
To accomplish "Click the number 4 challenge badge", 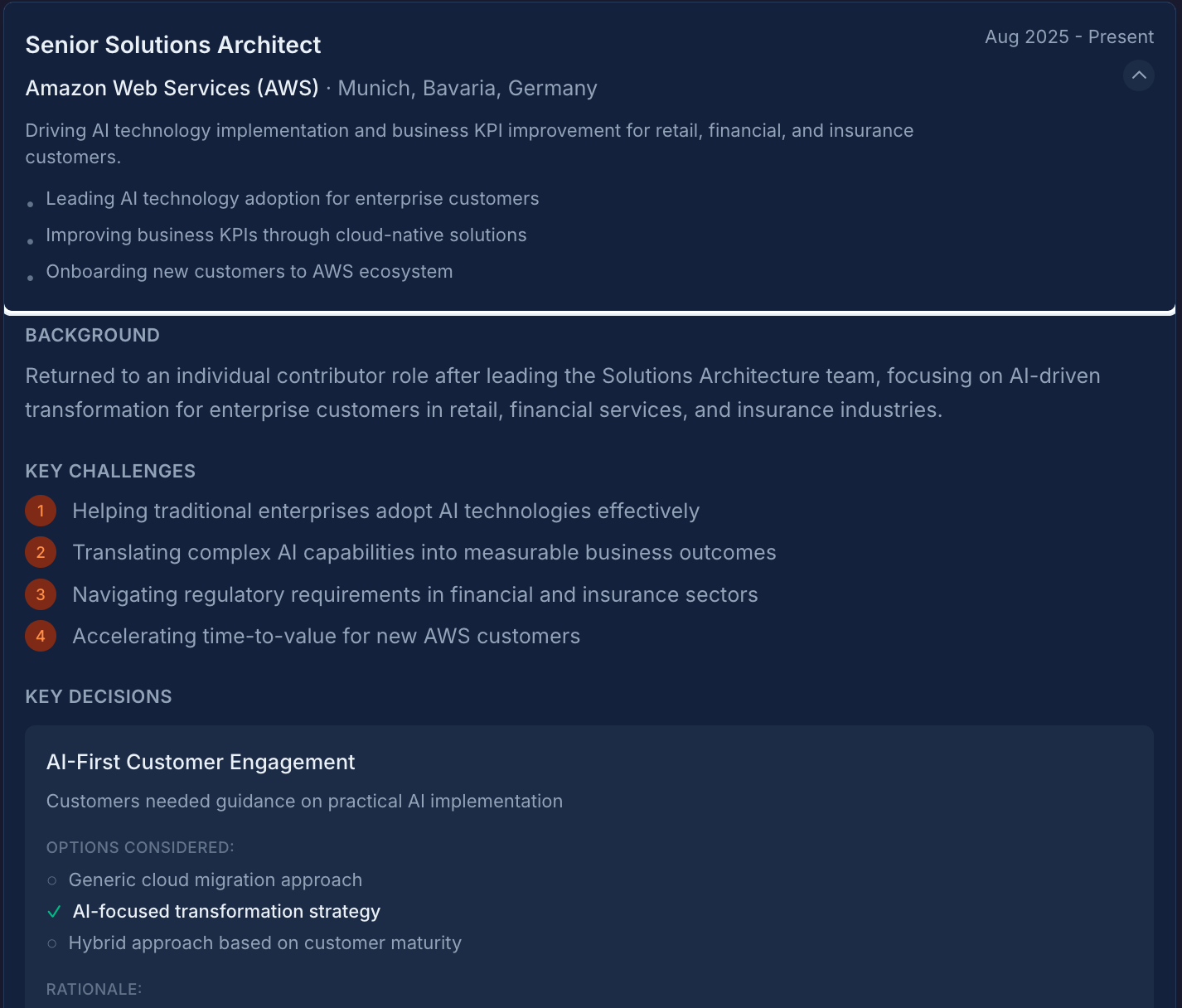I will 41,636.
